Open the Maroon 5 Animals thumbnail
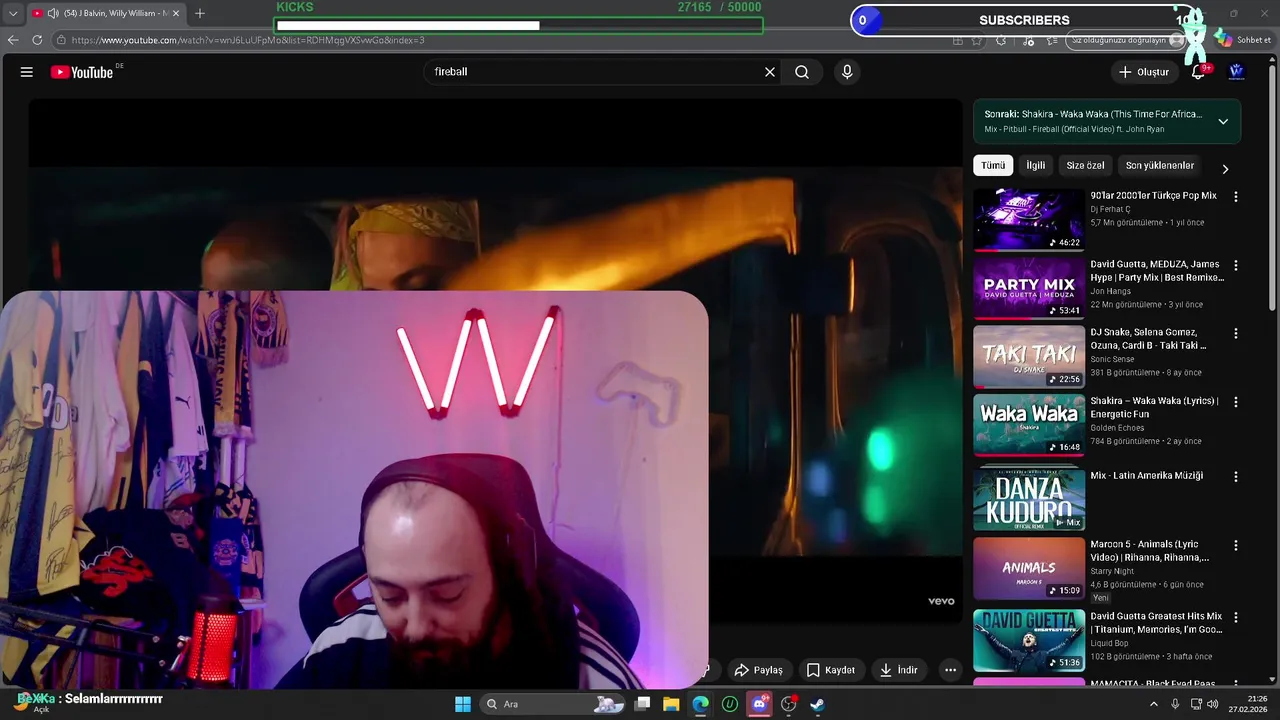This screenshot has width=1280, height=720. 1029,568
